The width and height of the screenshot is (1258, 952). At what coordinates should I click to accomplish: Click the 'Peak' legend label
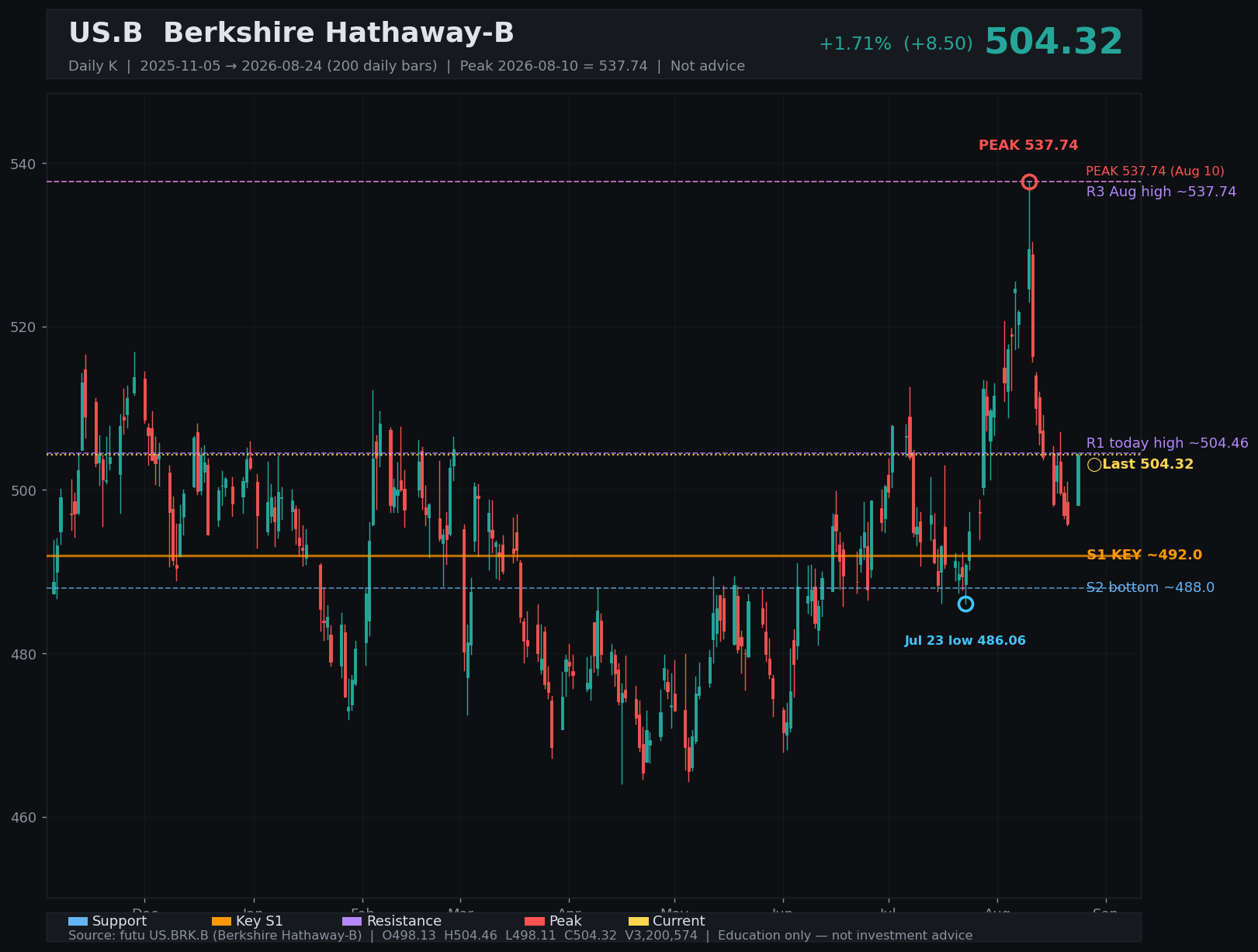click(566, 921)
